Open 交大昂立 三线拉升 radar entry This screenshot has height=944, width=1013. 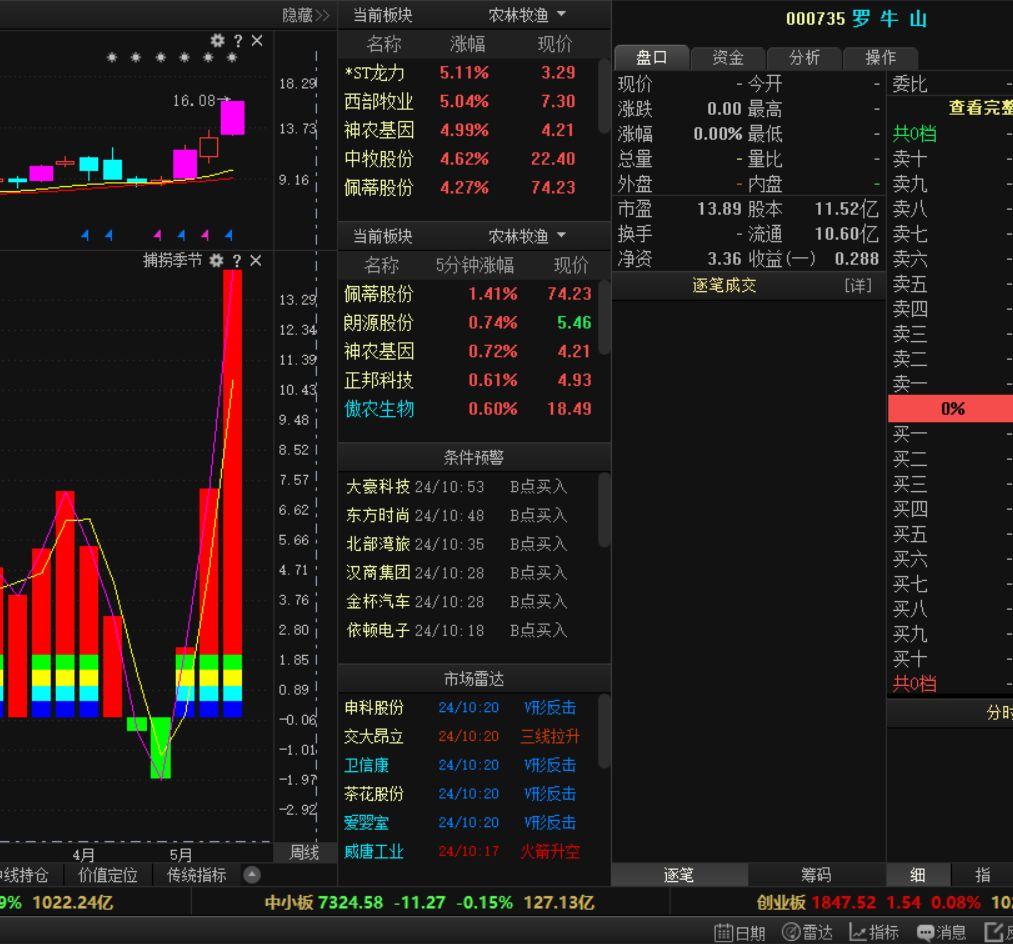[469, 737]
